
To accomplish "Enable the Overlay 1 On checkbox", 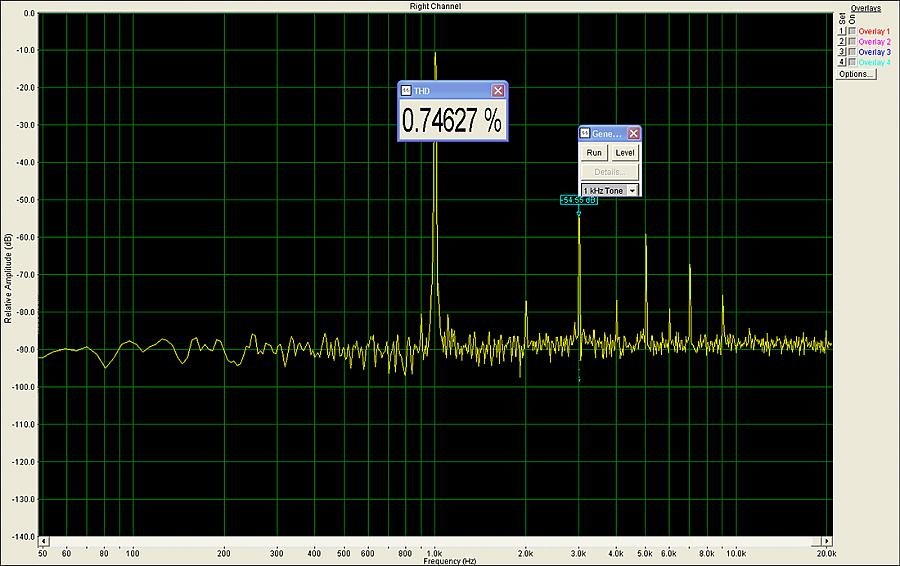I will click(852, 32).
